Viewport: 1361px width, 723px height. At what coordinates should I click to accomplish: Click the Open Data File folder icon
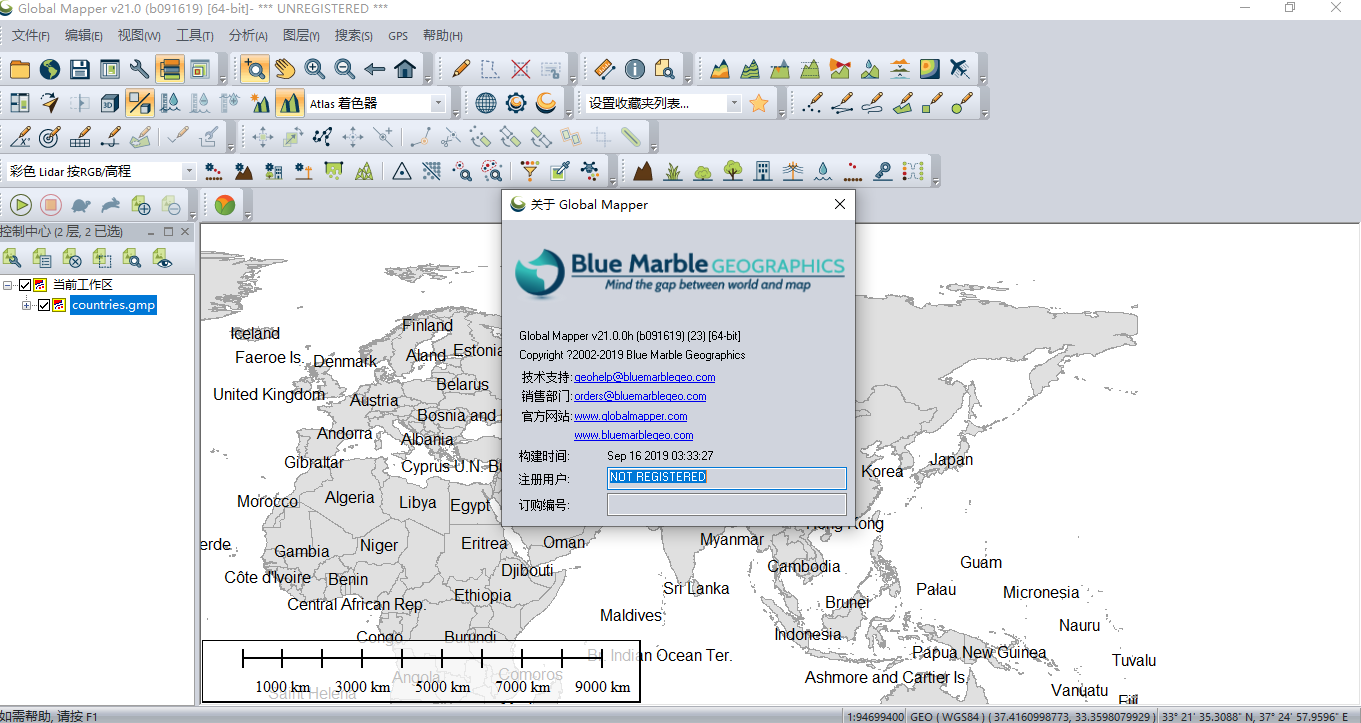pos(20,69)
